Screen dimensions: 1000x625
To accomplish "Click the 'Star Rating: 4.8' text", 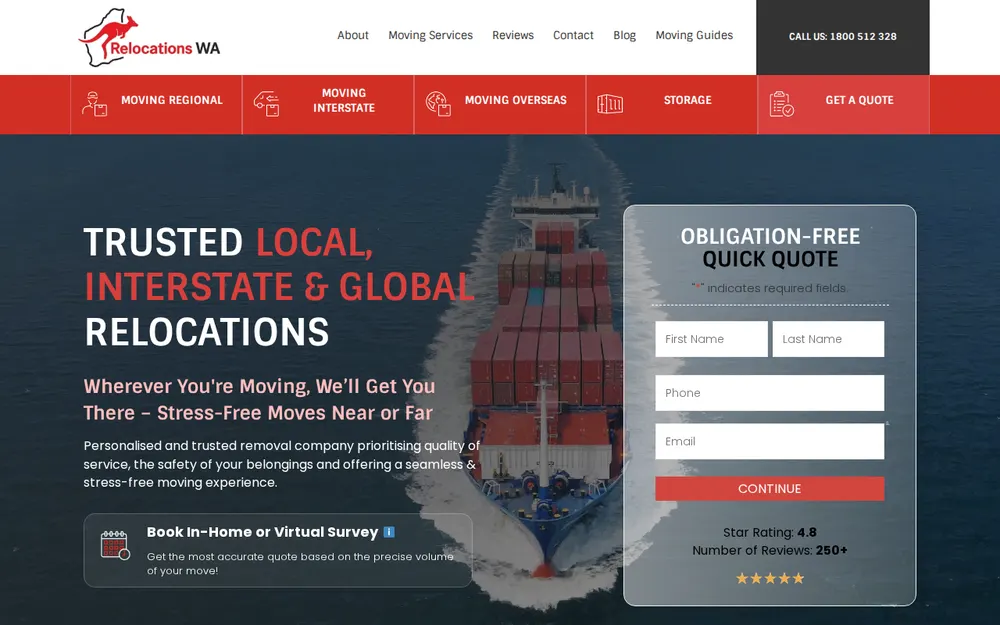I will 770,533.
